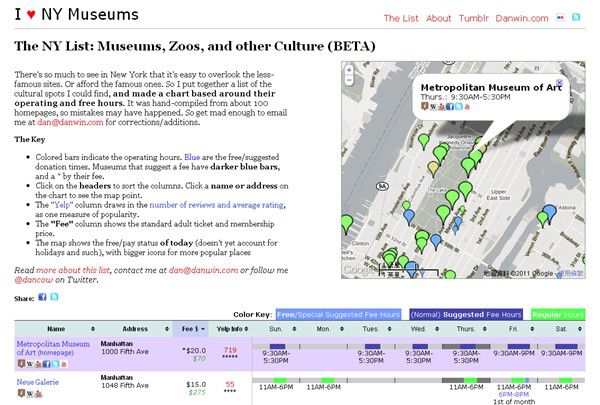Viewport: 600px width, 405px height.
Task: Click Facebook icon in Metropolitan Museum row
Action: (46, 364)
